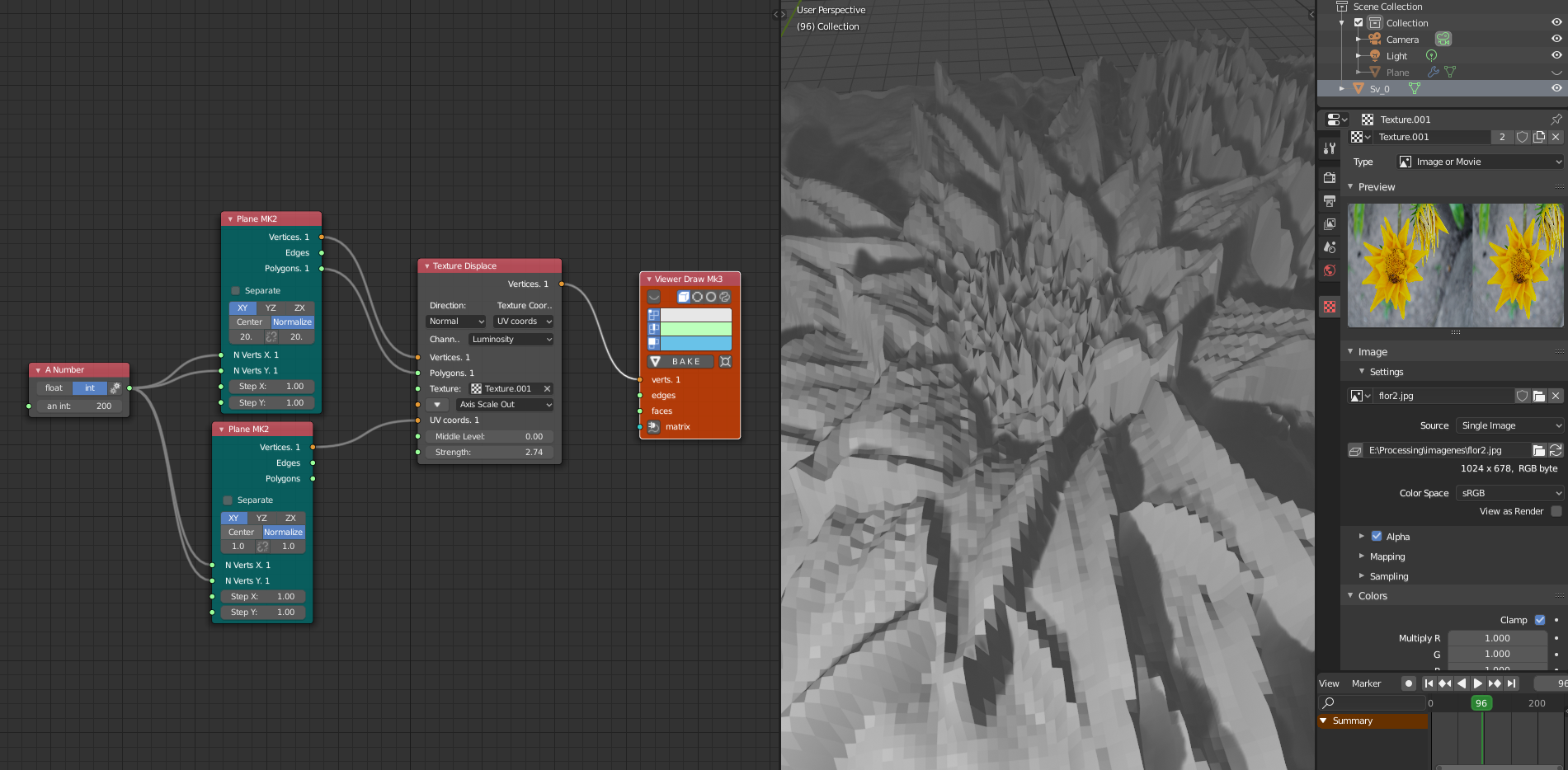Screen dimensions: 1568x770
Task: Click the fake user shield icon for Texture.001
Action: [x=1523, y=137]
